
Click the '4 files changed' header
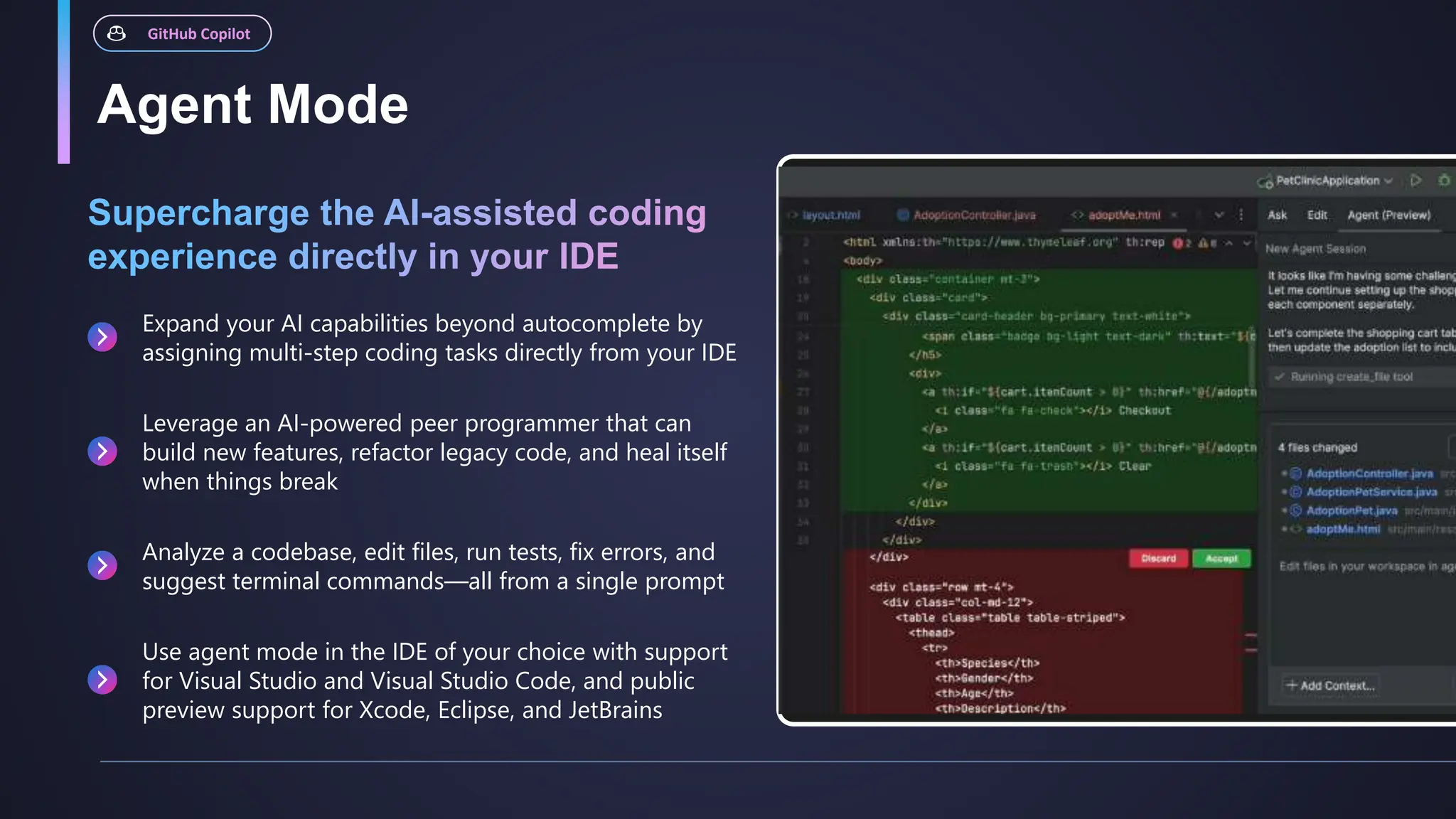click(x=1317, y=447)
